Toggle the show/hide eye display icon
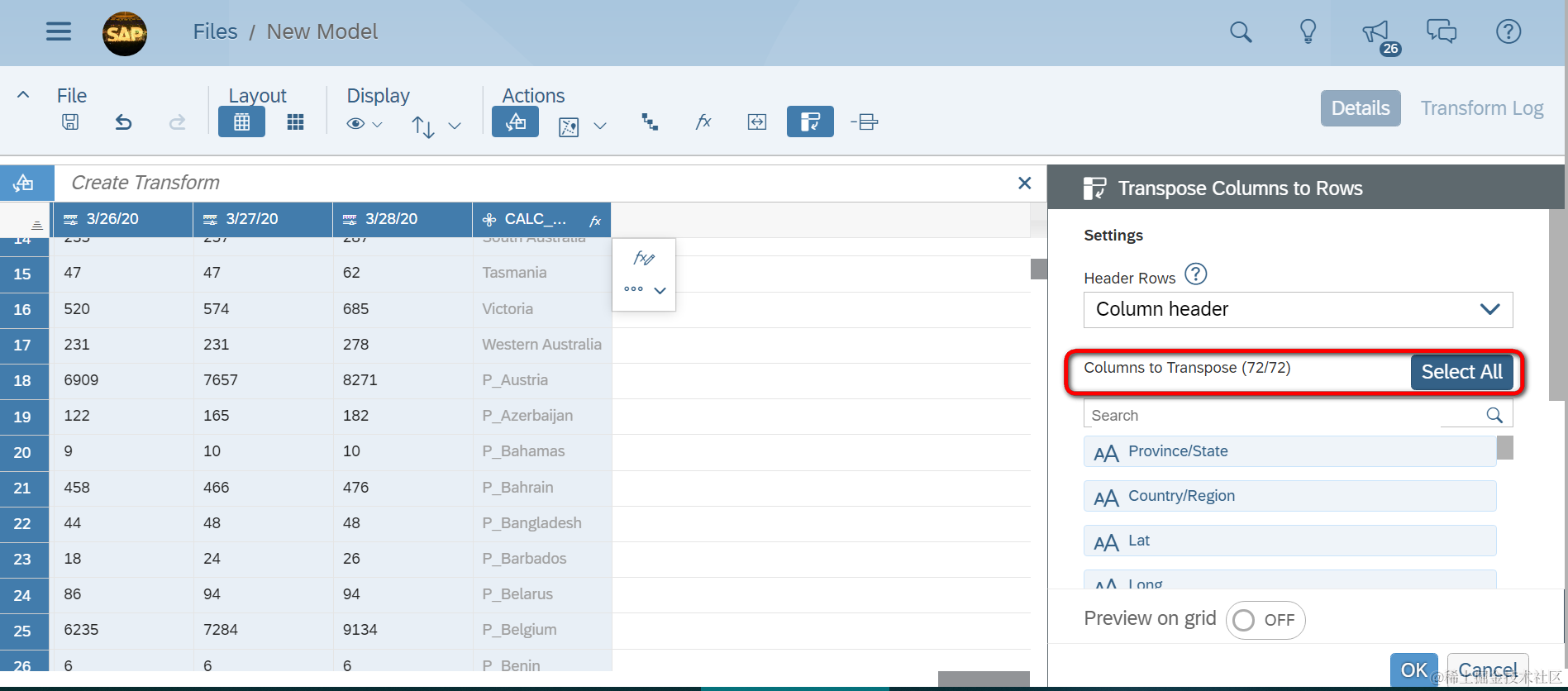 click(355, 123)
